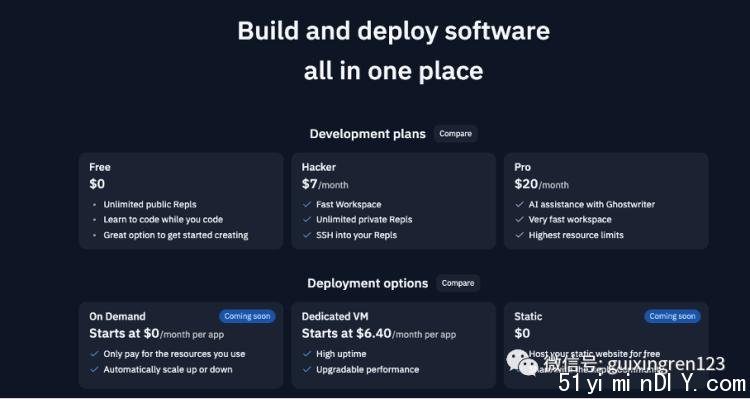Click Compare next to Deployment options

(458, 283)
